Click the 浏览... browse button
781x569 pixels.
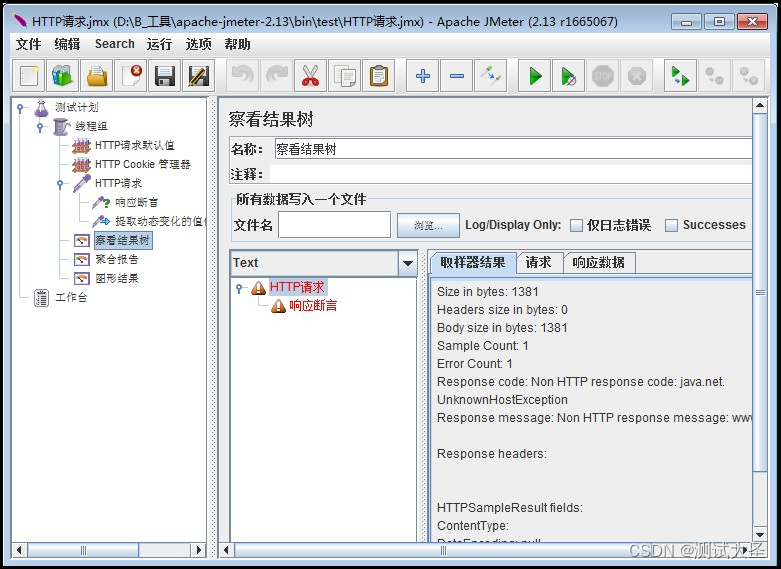click(x=428, y=226)
